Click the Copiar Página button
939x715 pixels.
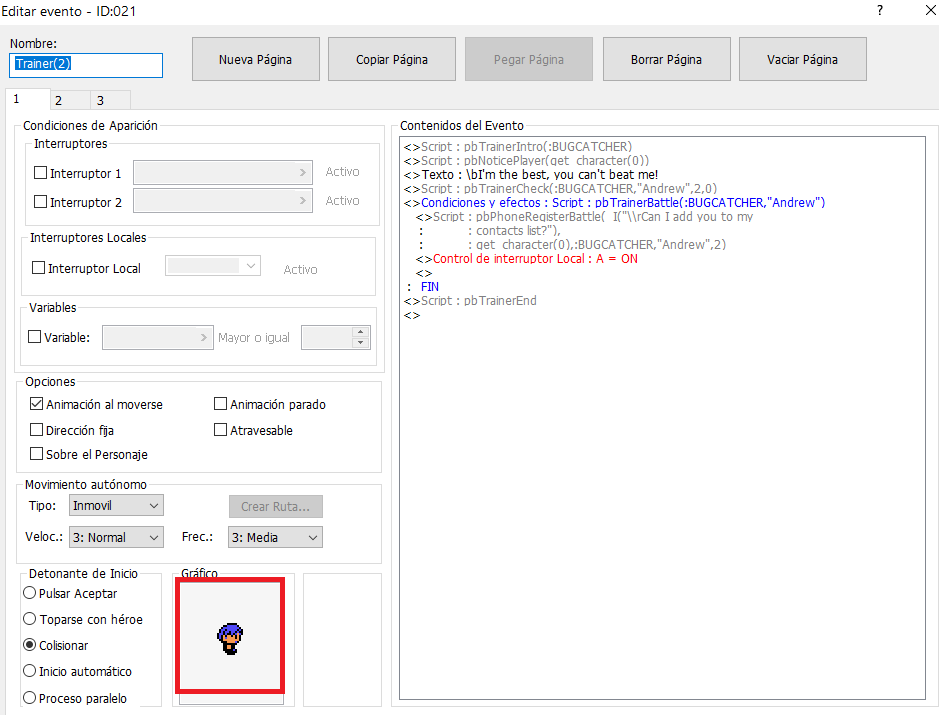[392, 59]
